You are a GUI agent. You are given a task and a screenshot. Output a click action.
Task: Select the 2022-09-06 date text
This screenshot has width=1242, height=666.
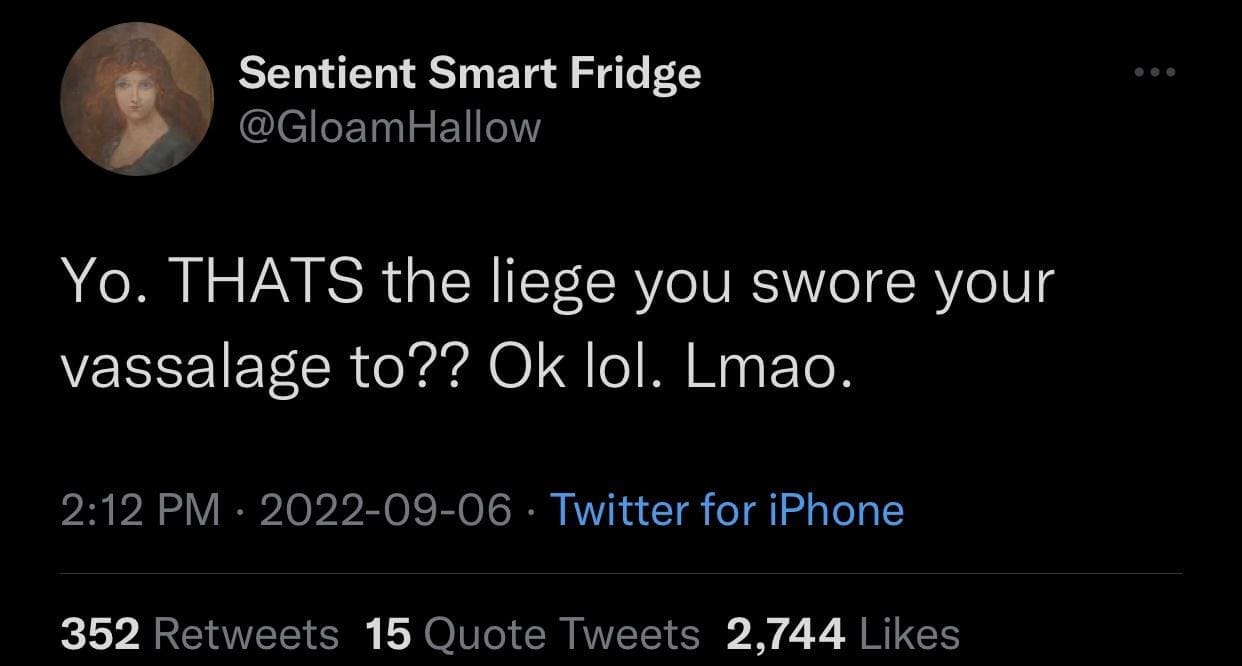click(385, 510)
